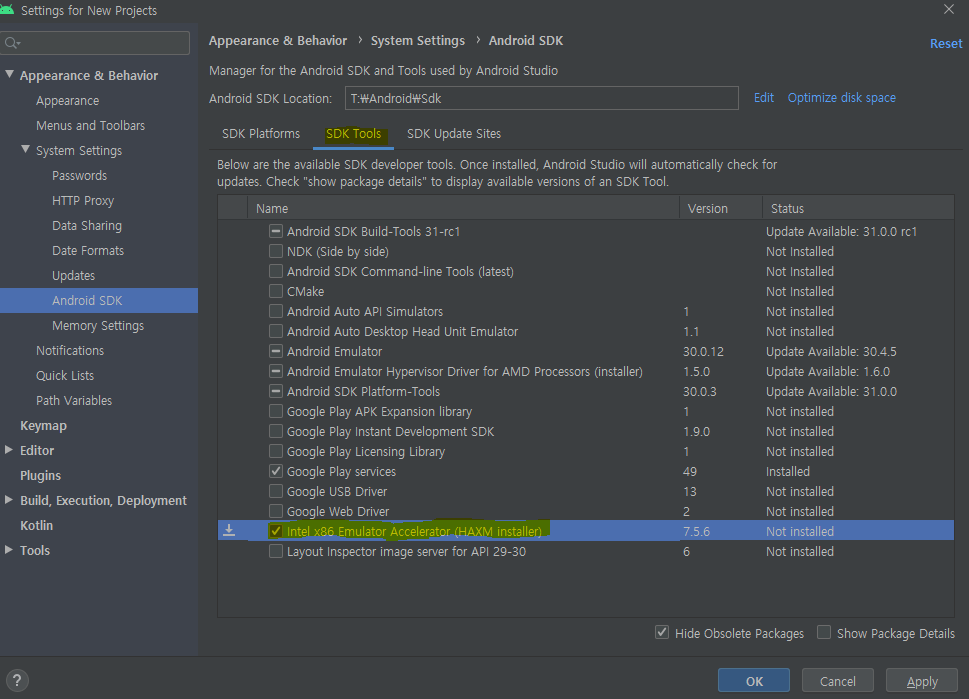
Task: Click the Android logo in title bar
Action: [7, 9]
